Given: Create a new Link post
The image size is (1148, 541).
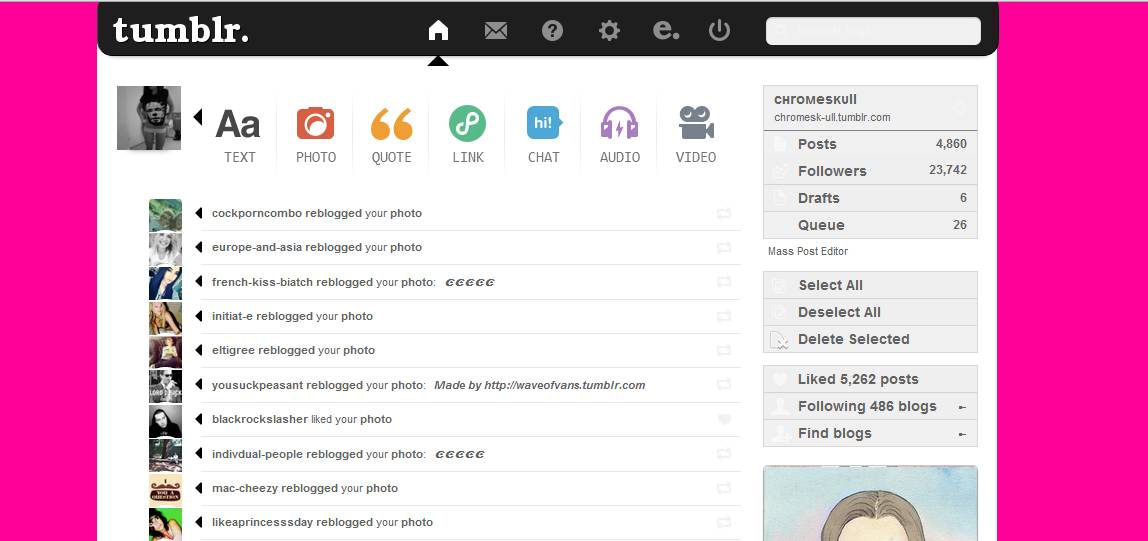Looking at the screenshot, I should coord(468,135).
